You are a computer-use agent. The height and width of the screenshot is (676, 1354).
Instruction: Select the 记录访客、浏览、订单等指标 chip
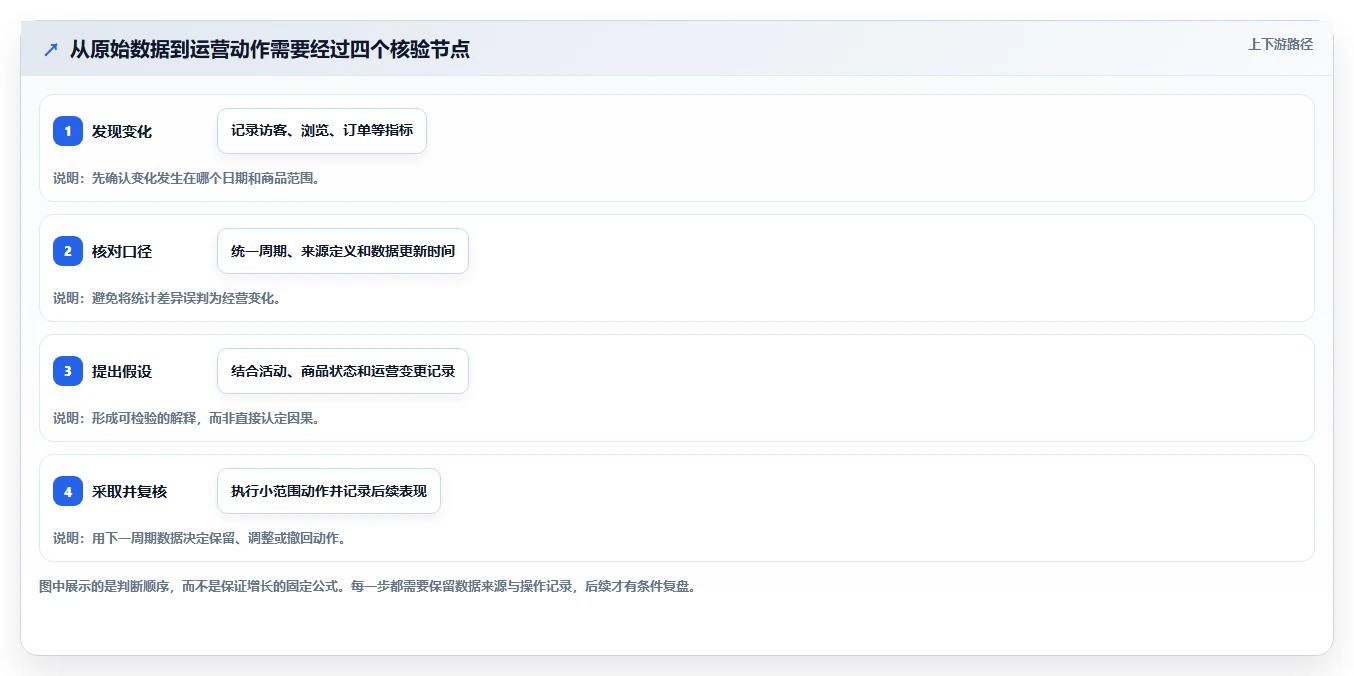coord(322,131)
